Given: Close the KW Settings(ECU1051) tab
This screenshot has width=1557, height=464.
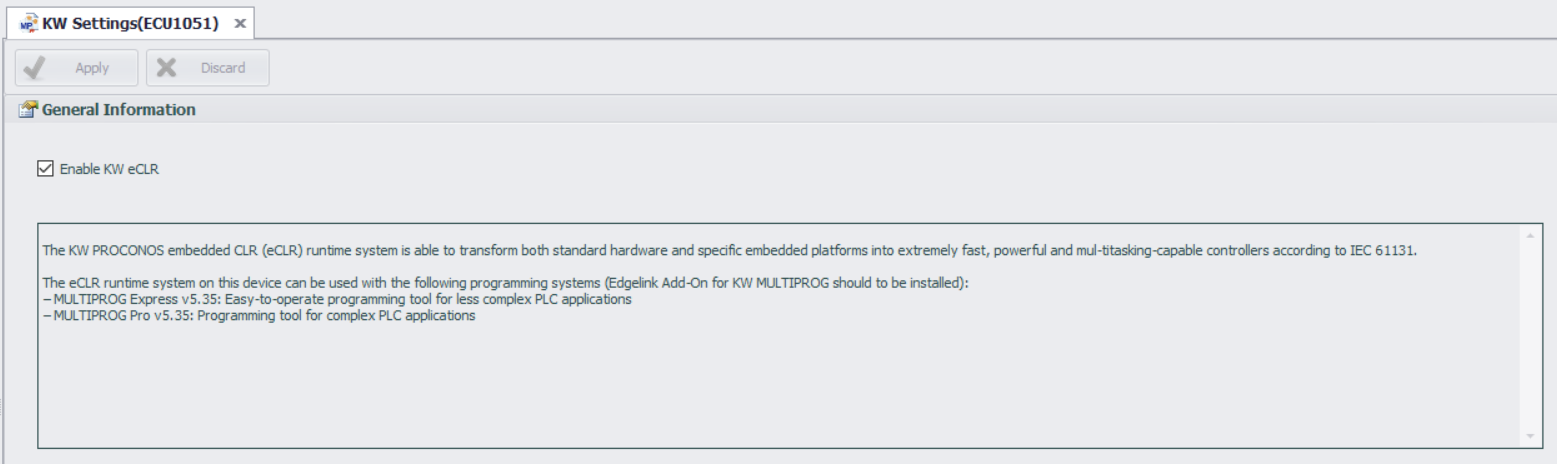Looking at the screenshot, I should point(240,23).
